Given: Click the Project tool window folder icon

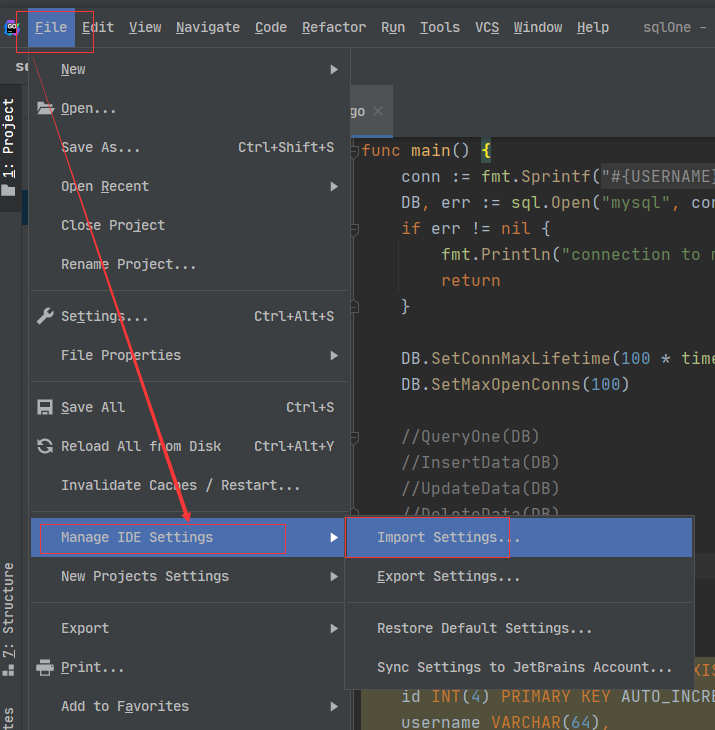Looking at the screenshot, I should (x=8, y=190).
